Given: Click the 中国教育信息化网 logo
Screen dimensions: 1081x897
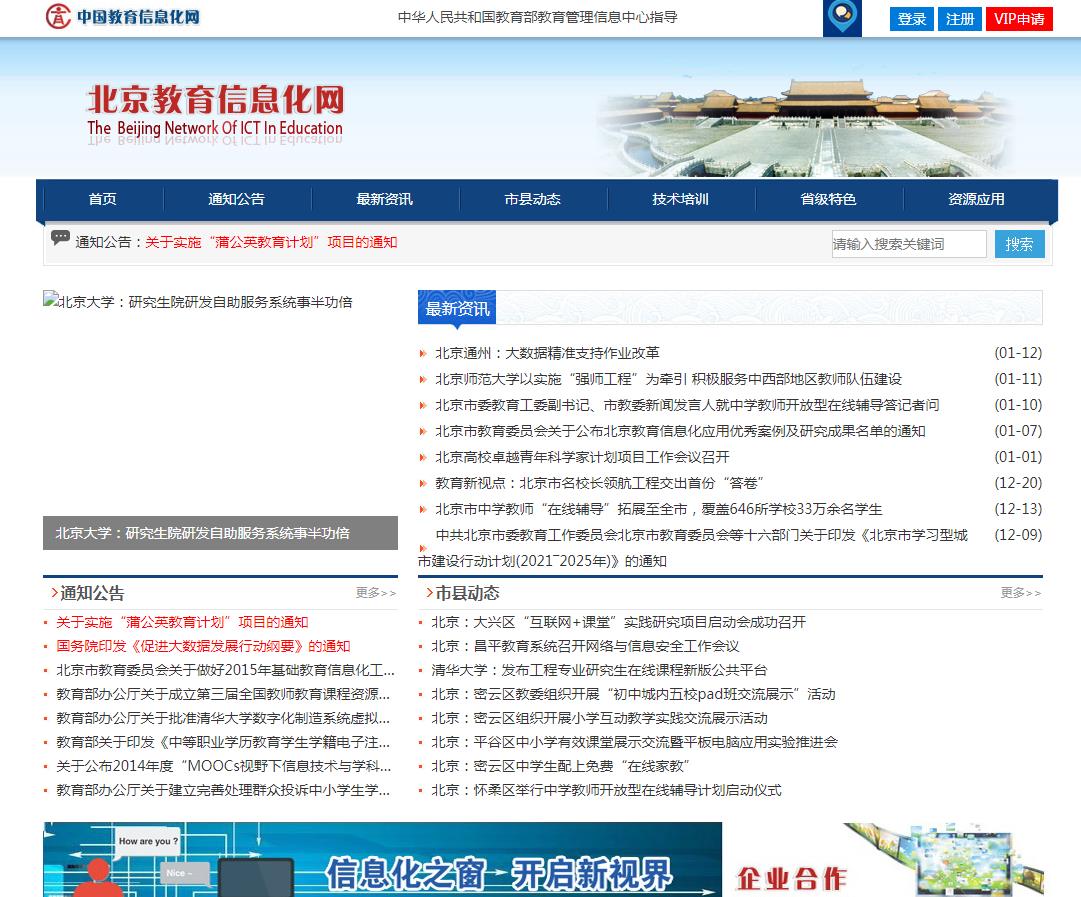Looking at the screenshot, I should click(x=123, y=17).
